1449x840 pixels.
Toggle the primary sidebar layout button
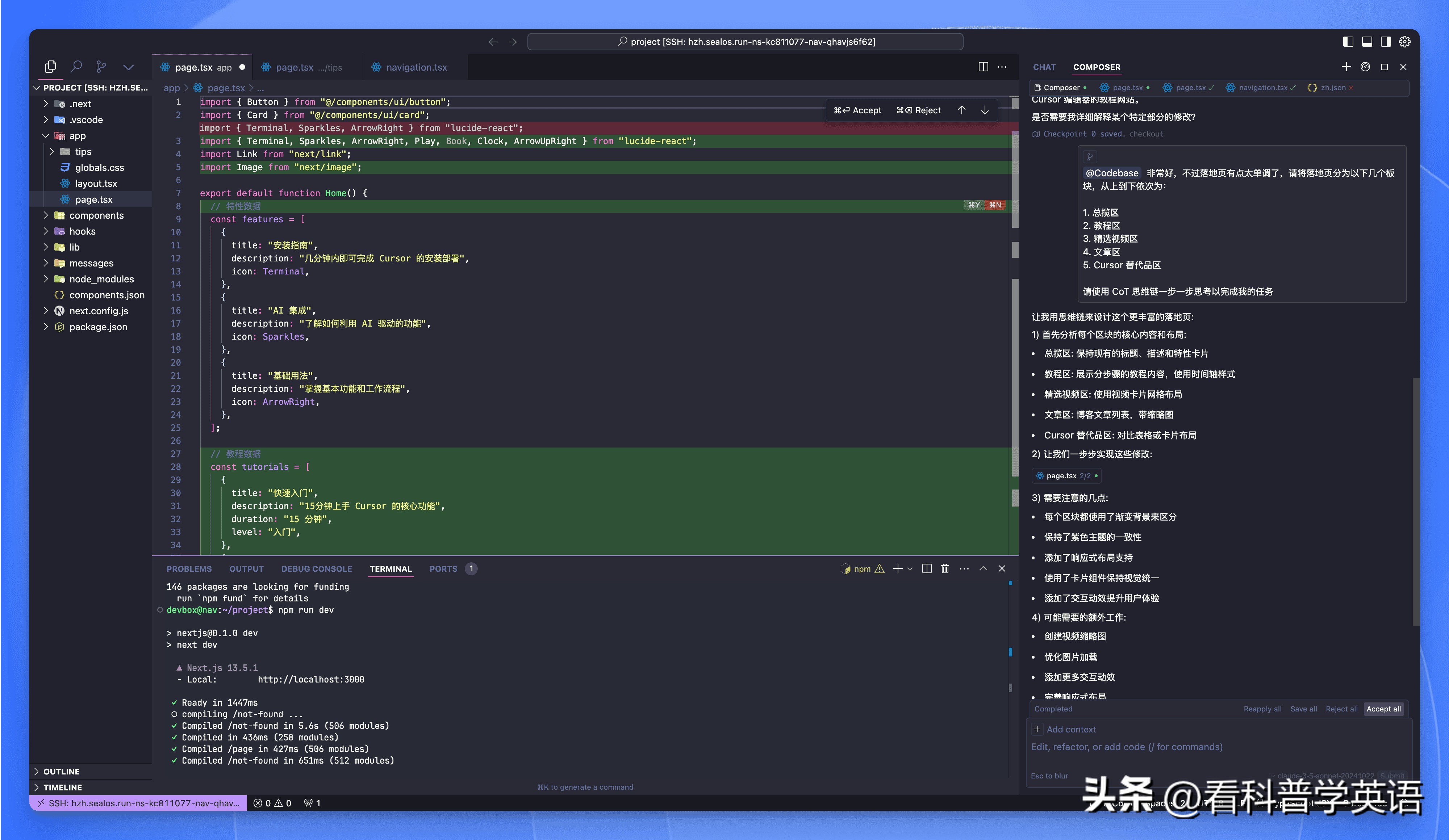click(1348, 41)
